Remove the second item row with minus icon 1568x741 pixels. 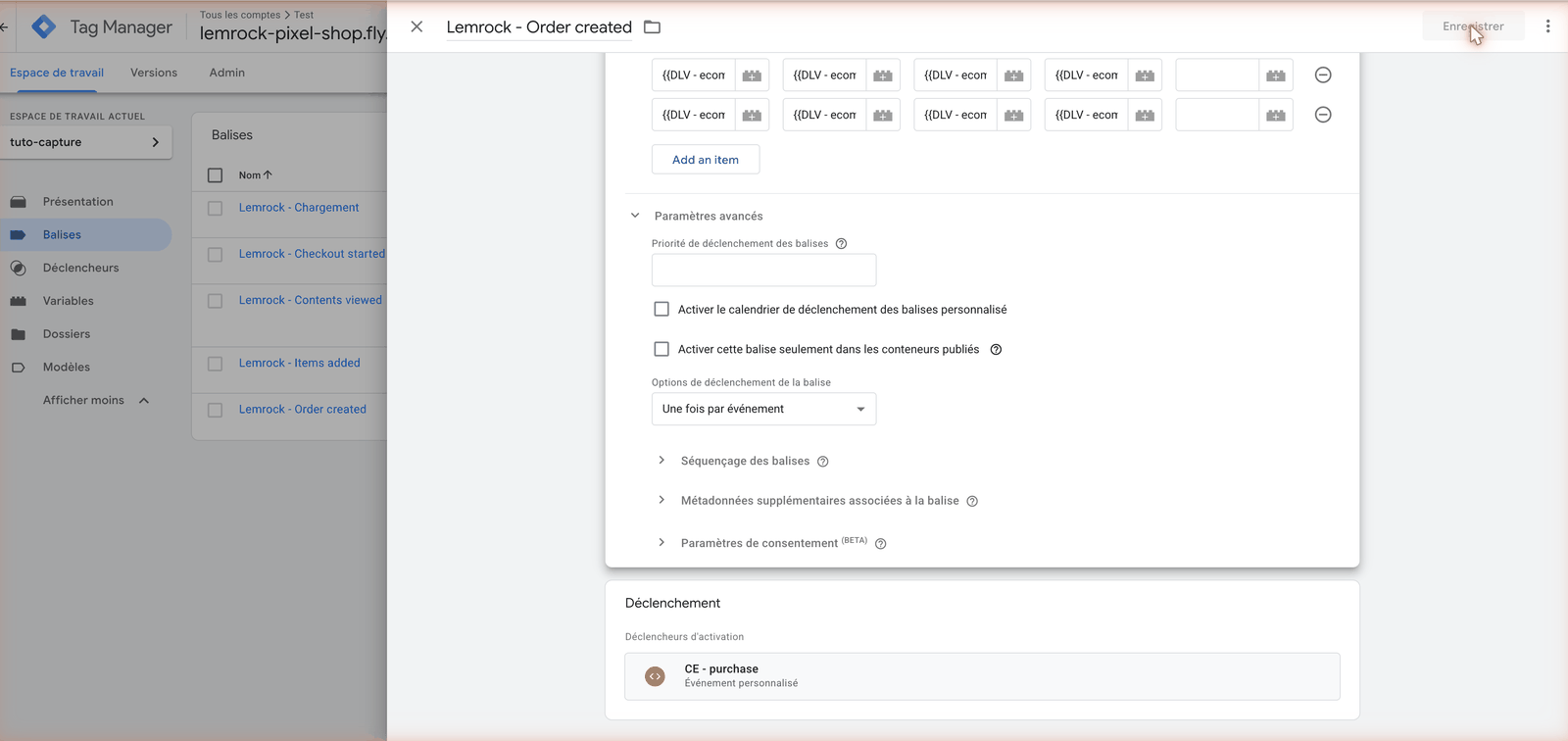(x=1322, y=115)
